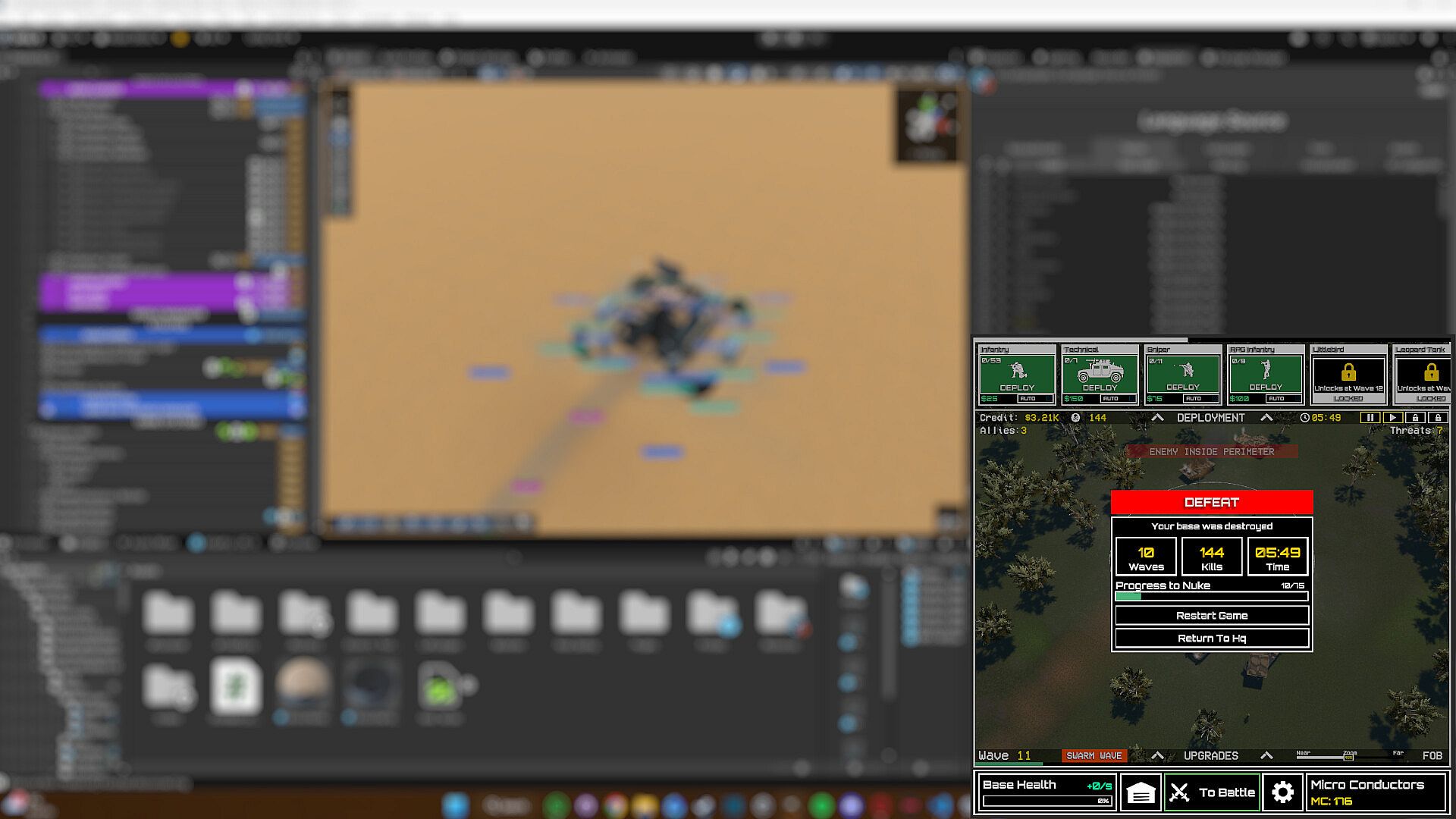Open game settings gear icon
This screenshot has height=819, width=1456.
click(1282, 793)
